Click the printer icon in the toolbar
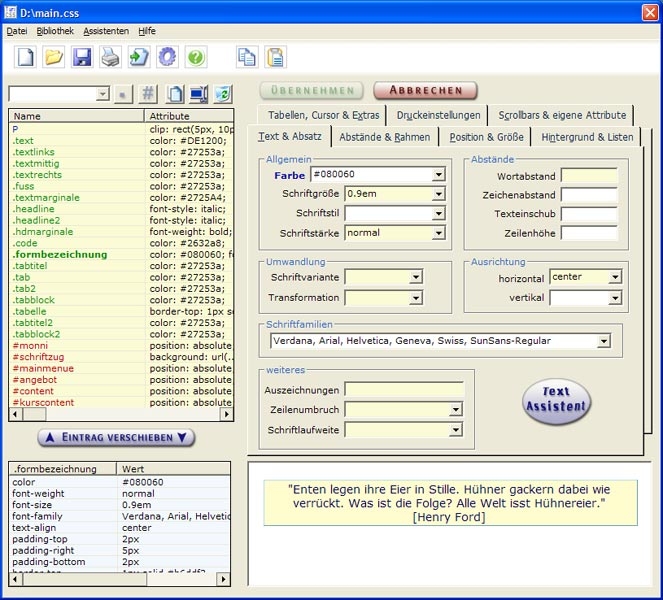The height and width of the screenshot is (600, 663). [110, 57]
